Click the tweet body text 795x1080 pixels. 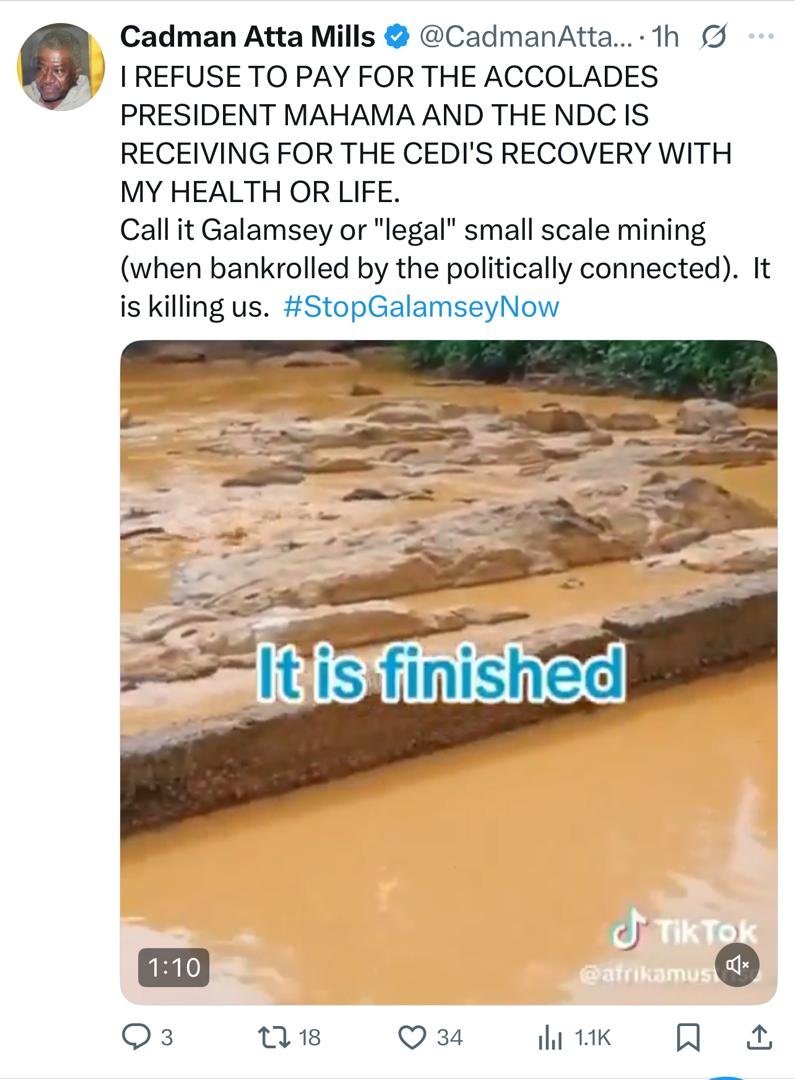click(445, 191)
